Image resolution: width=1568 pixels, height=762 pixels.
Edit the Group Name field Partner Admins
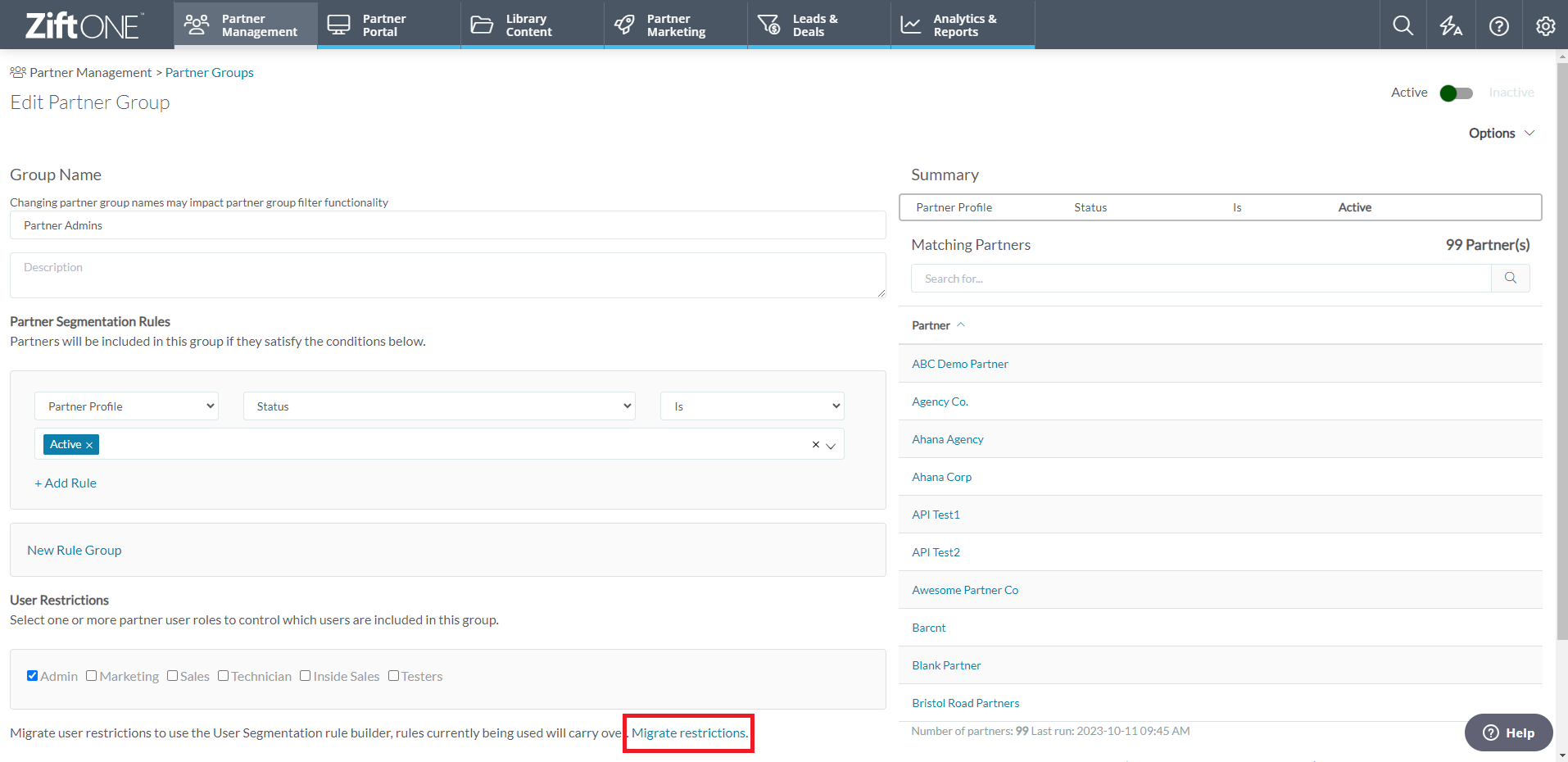447,225
